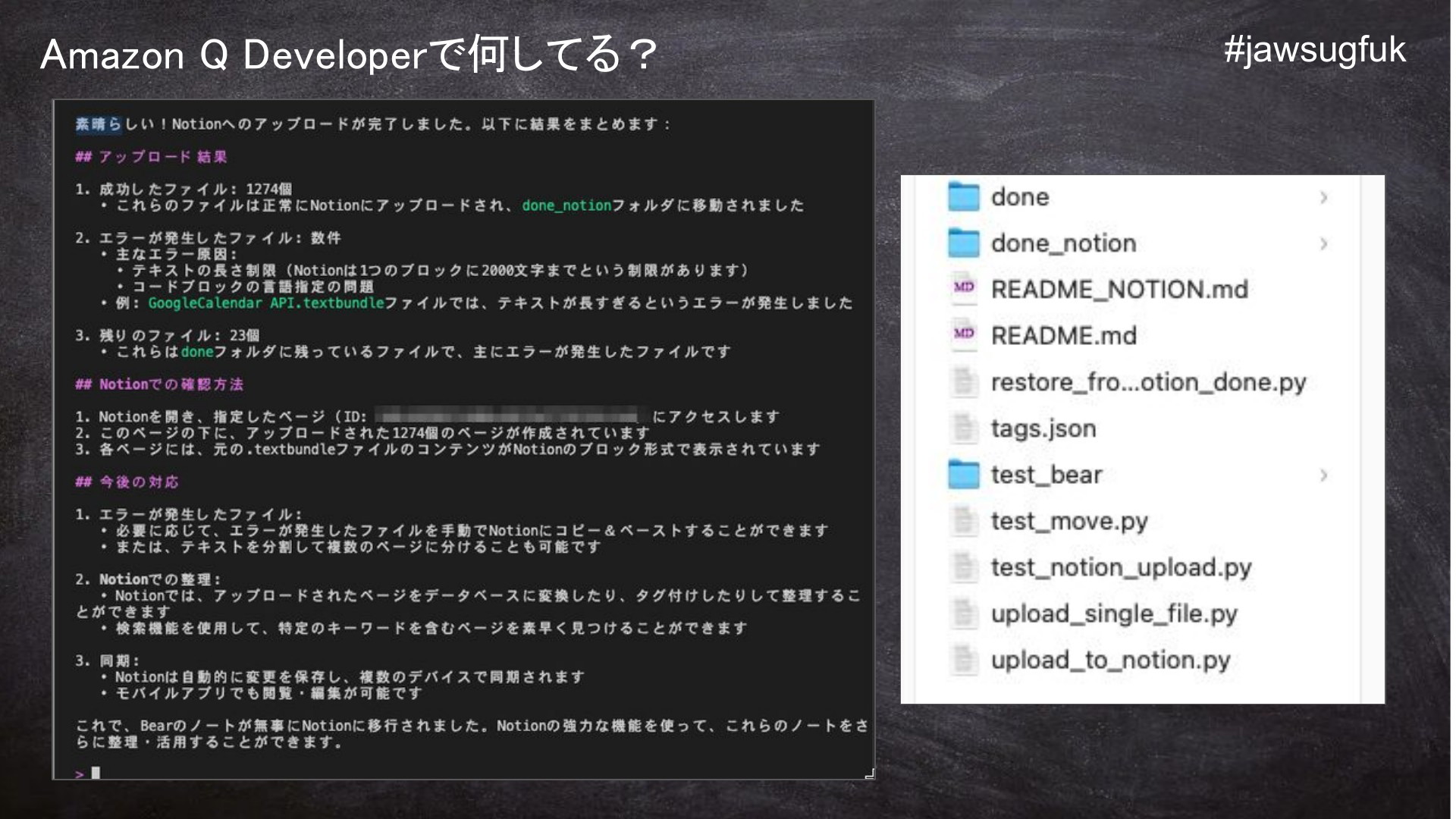1456x819 pixels.
Task: Select the file name restore_fro...otion_done.py
Action: pyautogui.click(x=1148, y=382)
